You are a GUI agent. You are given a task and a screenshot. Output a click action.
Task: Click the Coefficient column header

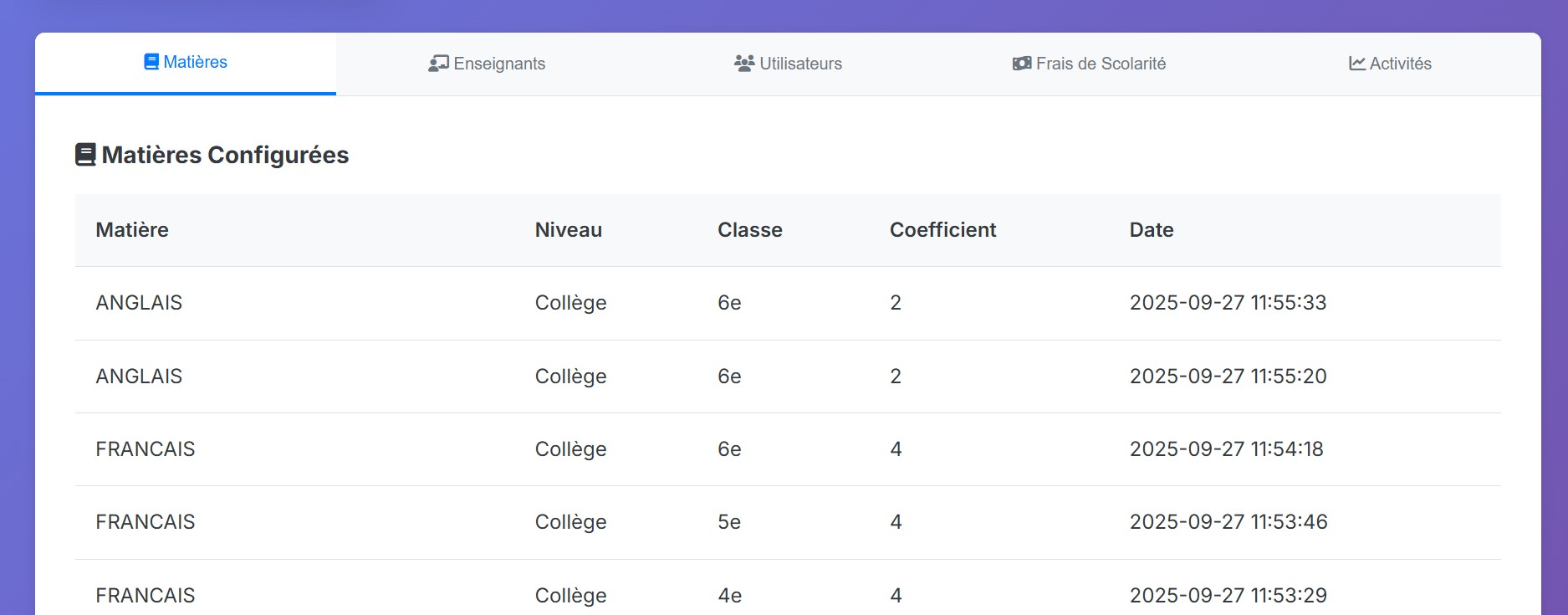coord(942,230)
